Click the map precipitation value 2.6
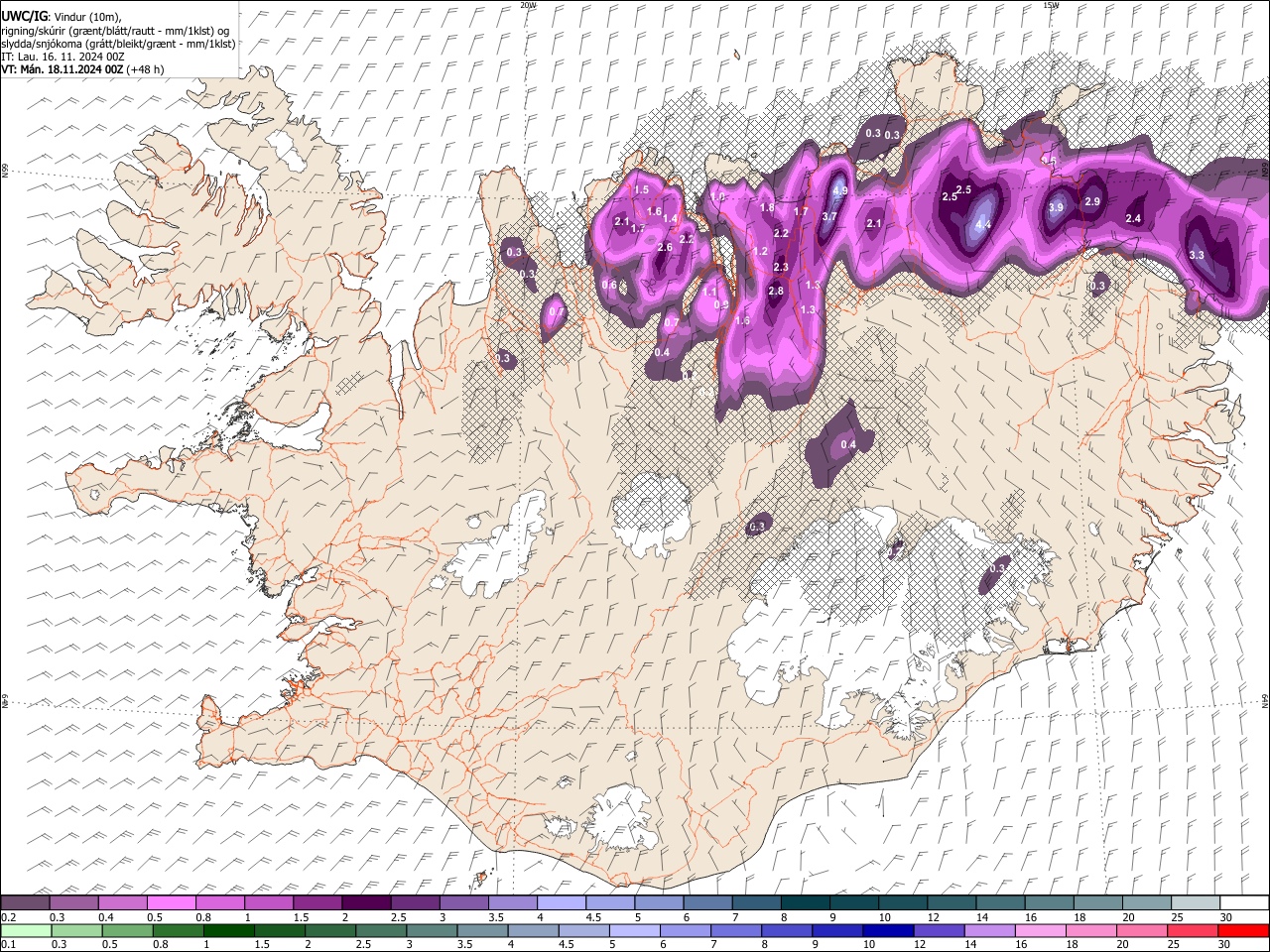The width and height of the screenshot is (1270, 952). point(665,247)
